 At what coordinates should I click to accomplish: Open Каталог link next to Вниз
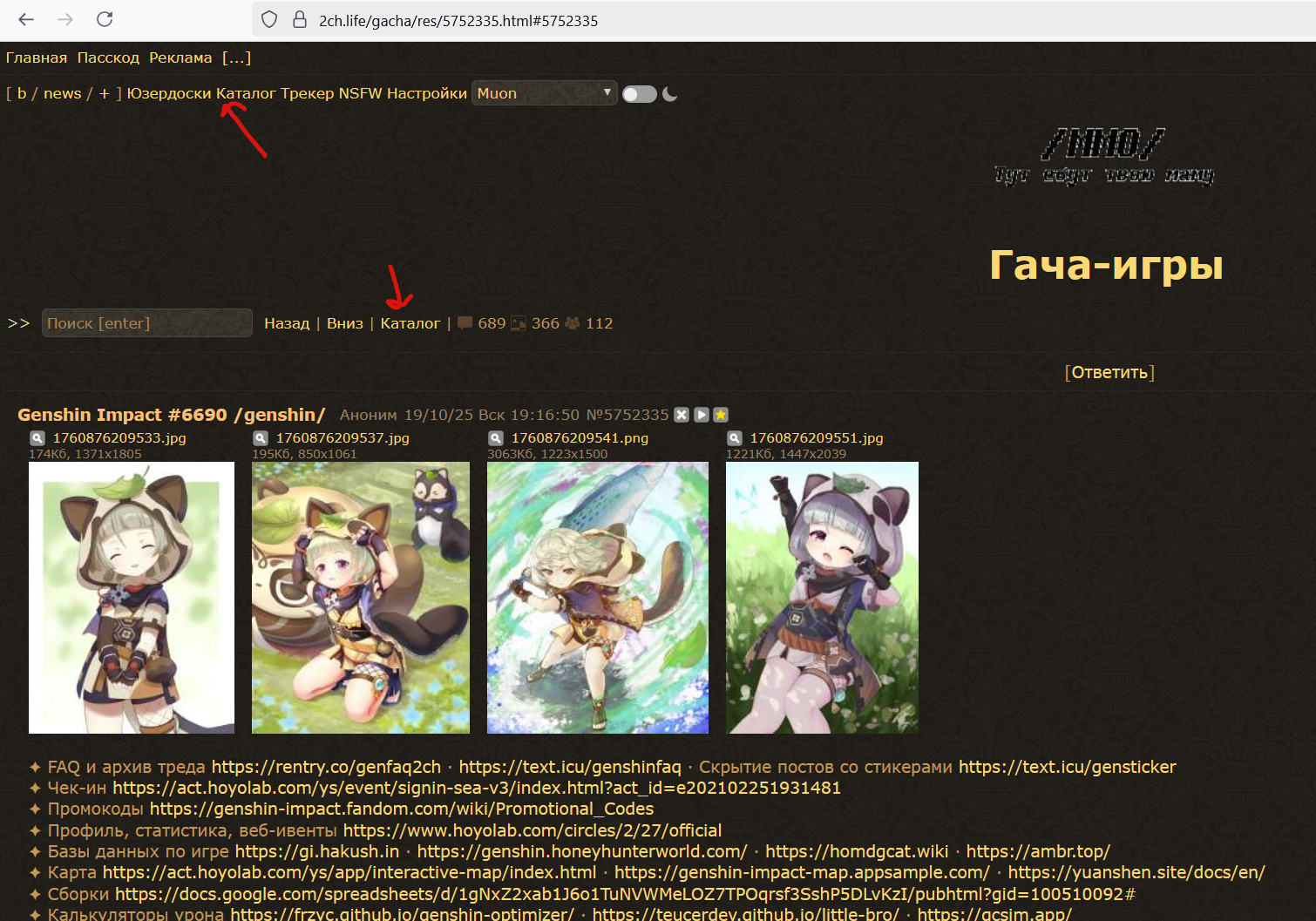coord(410,323)
